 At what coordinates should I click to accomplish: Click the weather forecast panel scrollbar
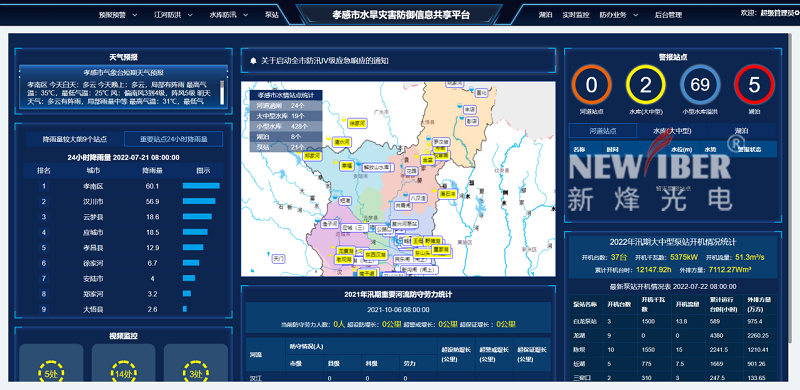[222, 93]
